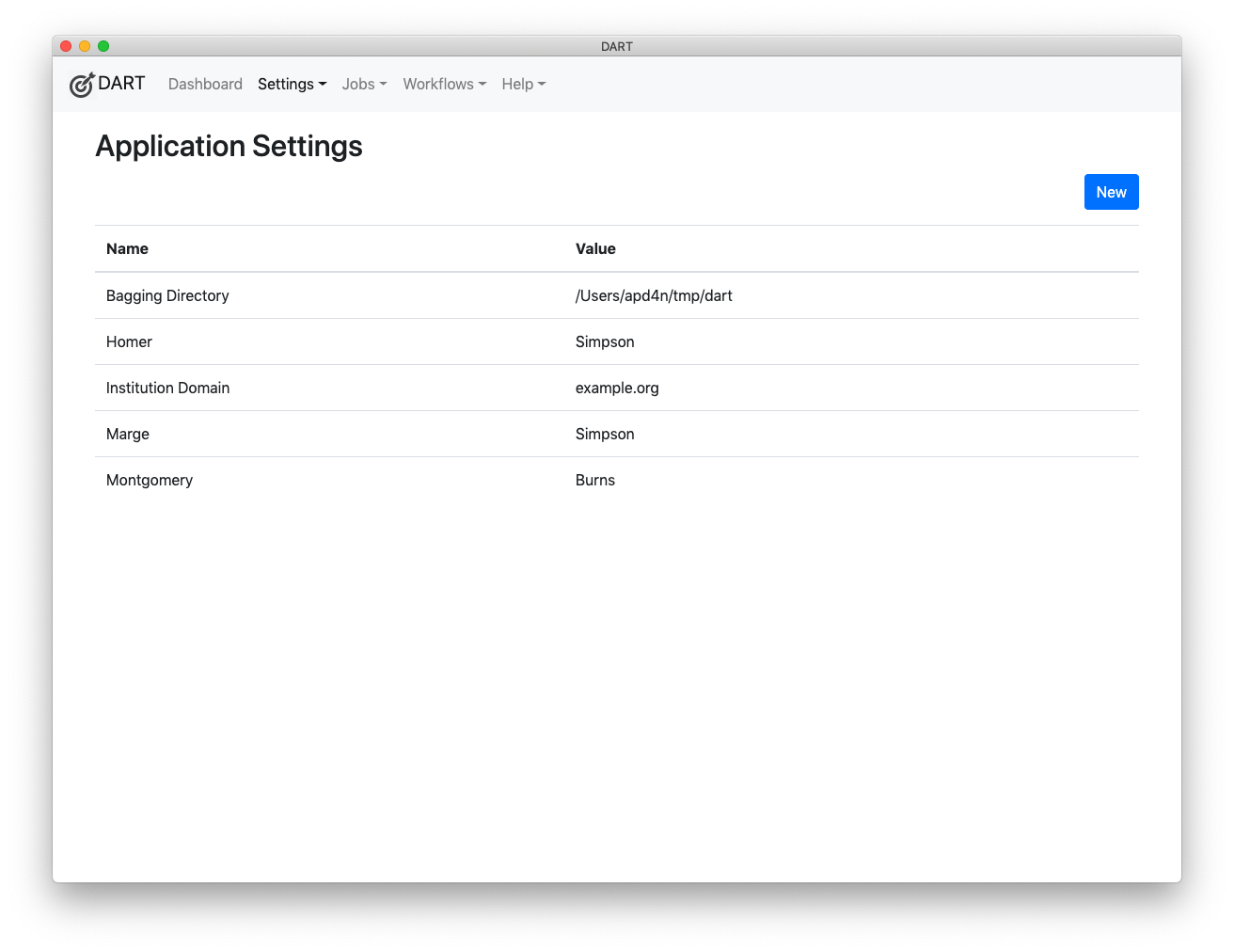The width and height of the screenshot is (1234, 952).
Task: Expand the Help menu
Action: point(523,84)
